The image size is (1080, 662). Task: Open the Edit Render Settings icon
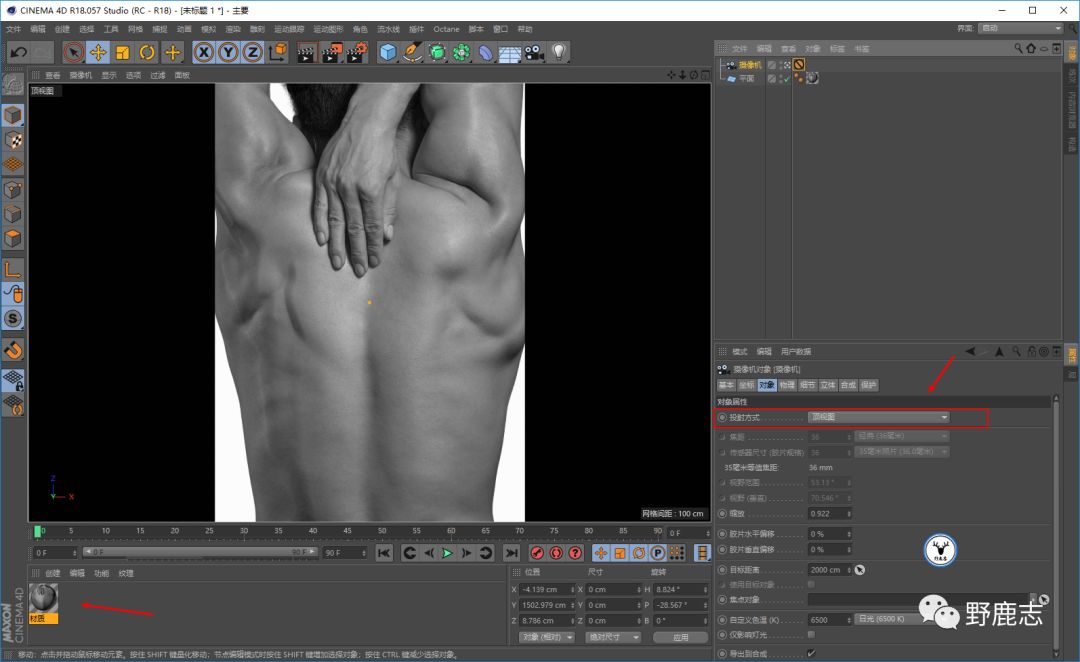click(357, 52)
